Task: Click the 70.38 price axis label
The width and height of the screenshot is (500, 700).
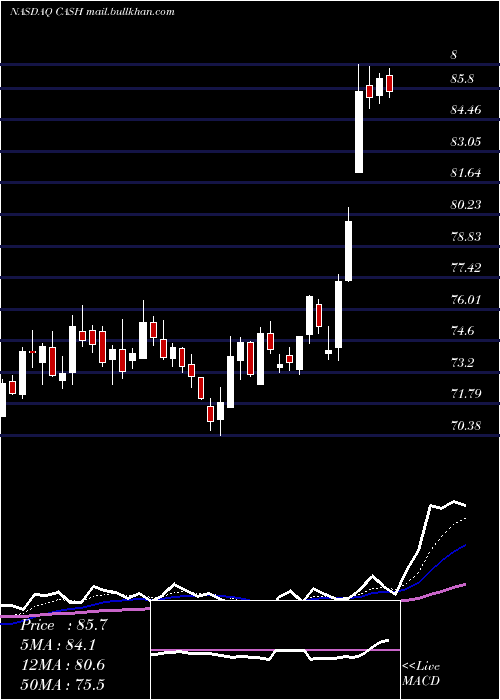Action: pos(466,426)
